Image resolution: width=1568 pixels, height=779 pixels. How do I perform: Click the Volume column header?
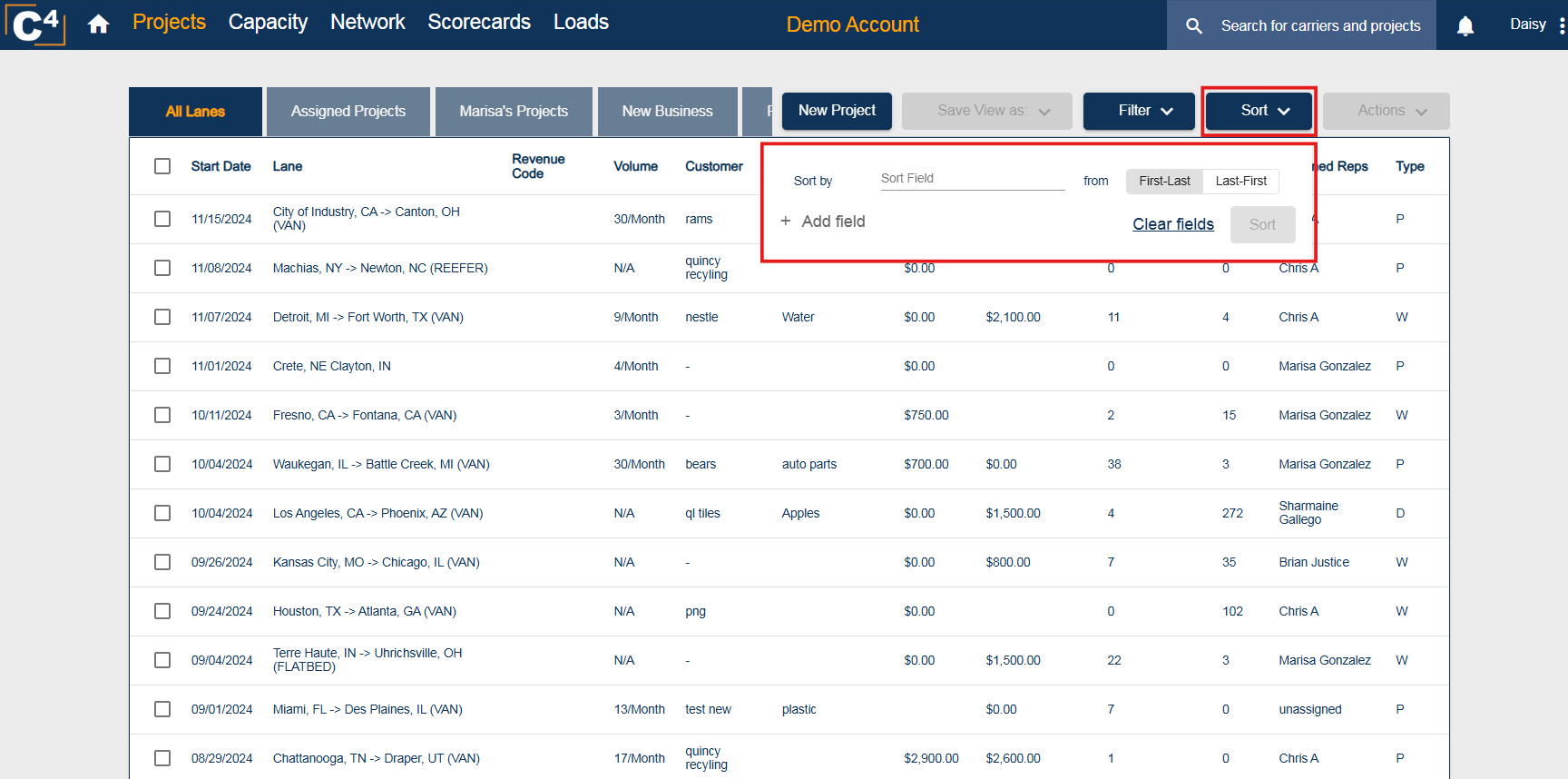[x=635, y=166]
